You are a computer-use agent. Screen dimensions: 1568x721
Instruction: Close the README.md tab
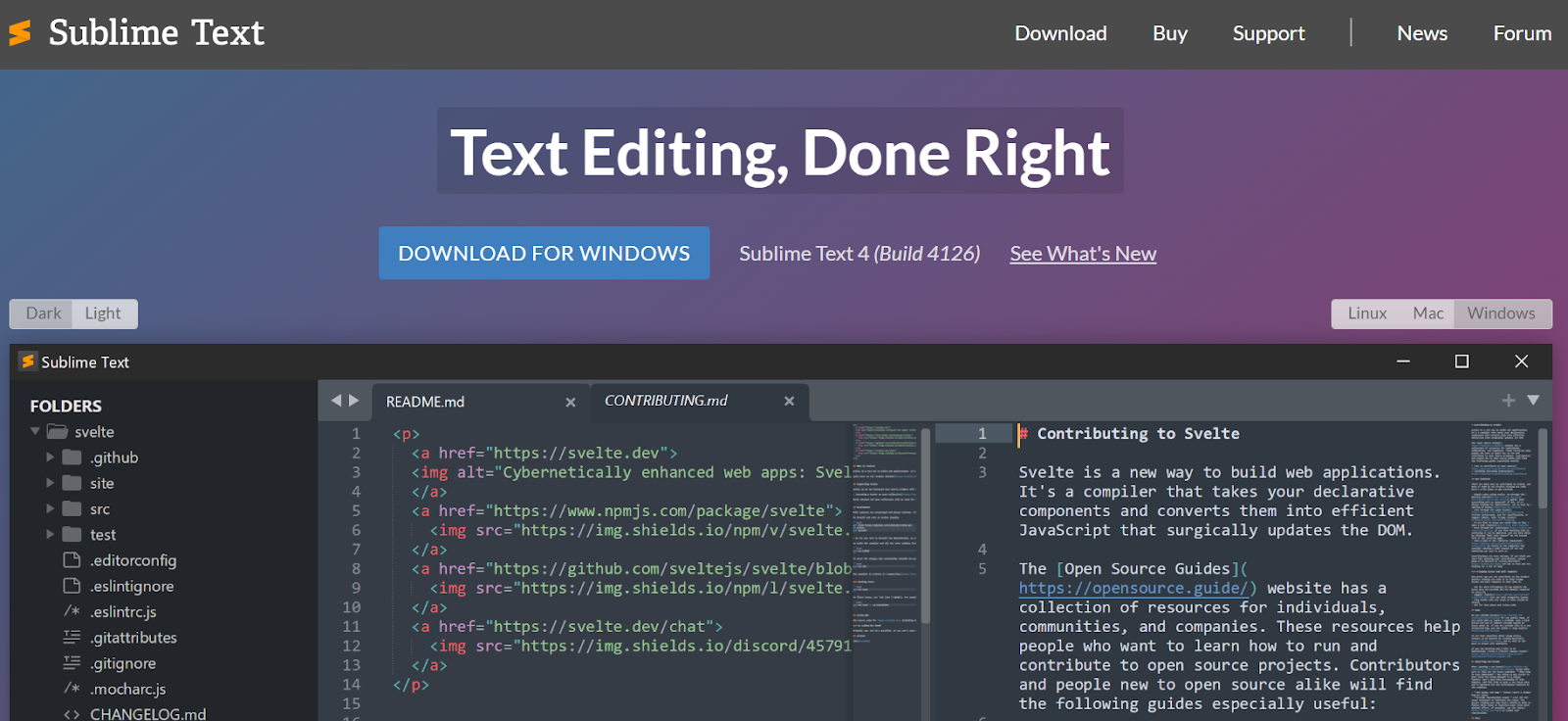[570, 403]
